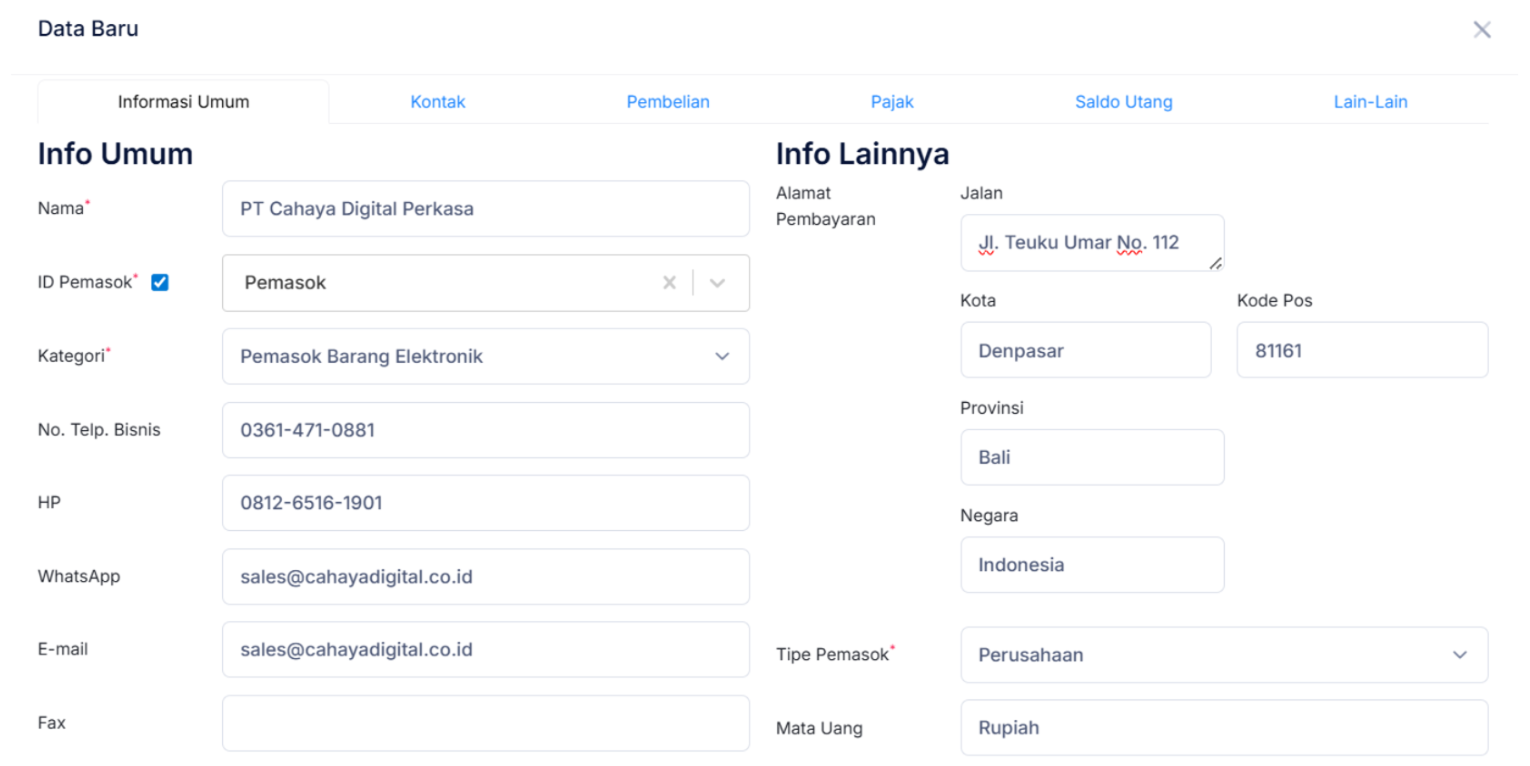Edit the WhatsApp field
This screenshot has height=766, width=1530.
coord(485,577)
